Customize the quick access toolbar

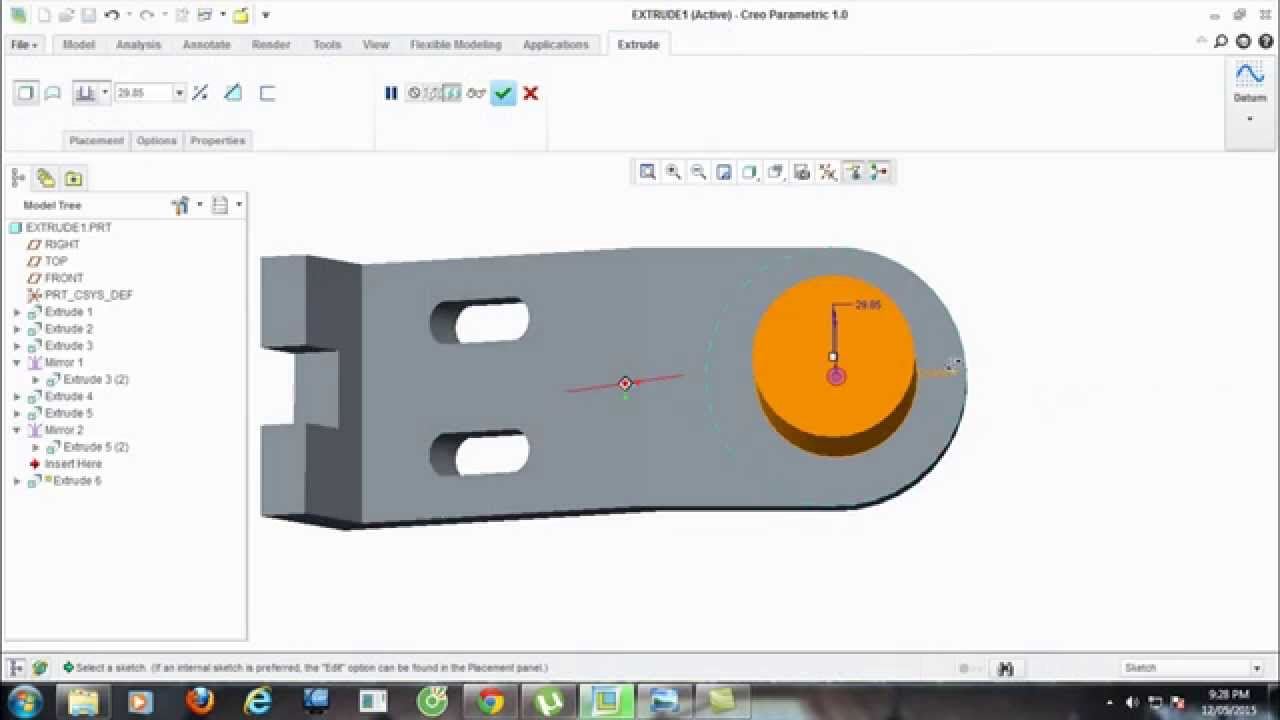pos(265,15)
